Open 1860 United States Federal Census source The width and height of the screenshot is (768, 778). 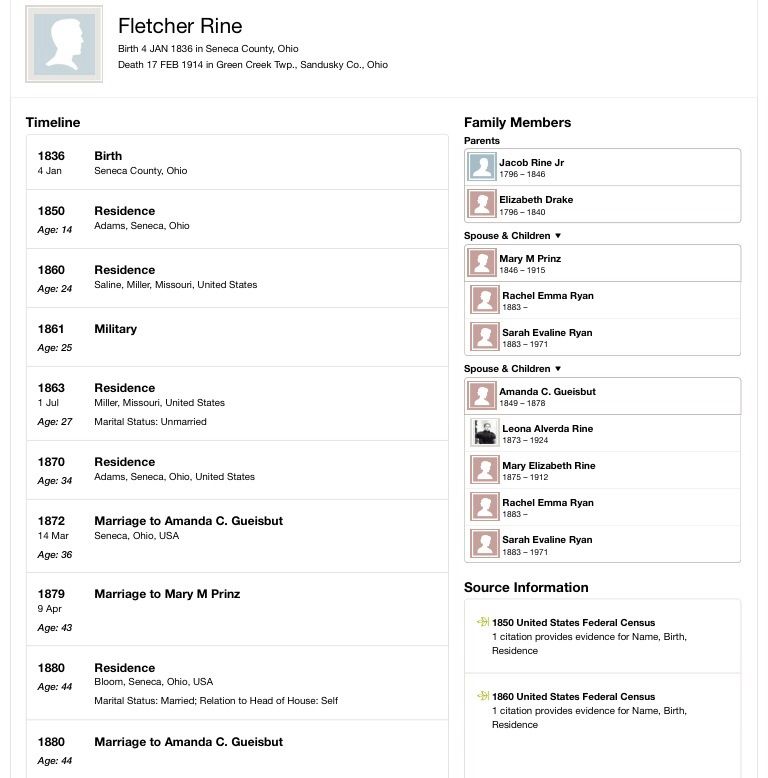[573, 696]
